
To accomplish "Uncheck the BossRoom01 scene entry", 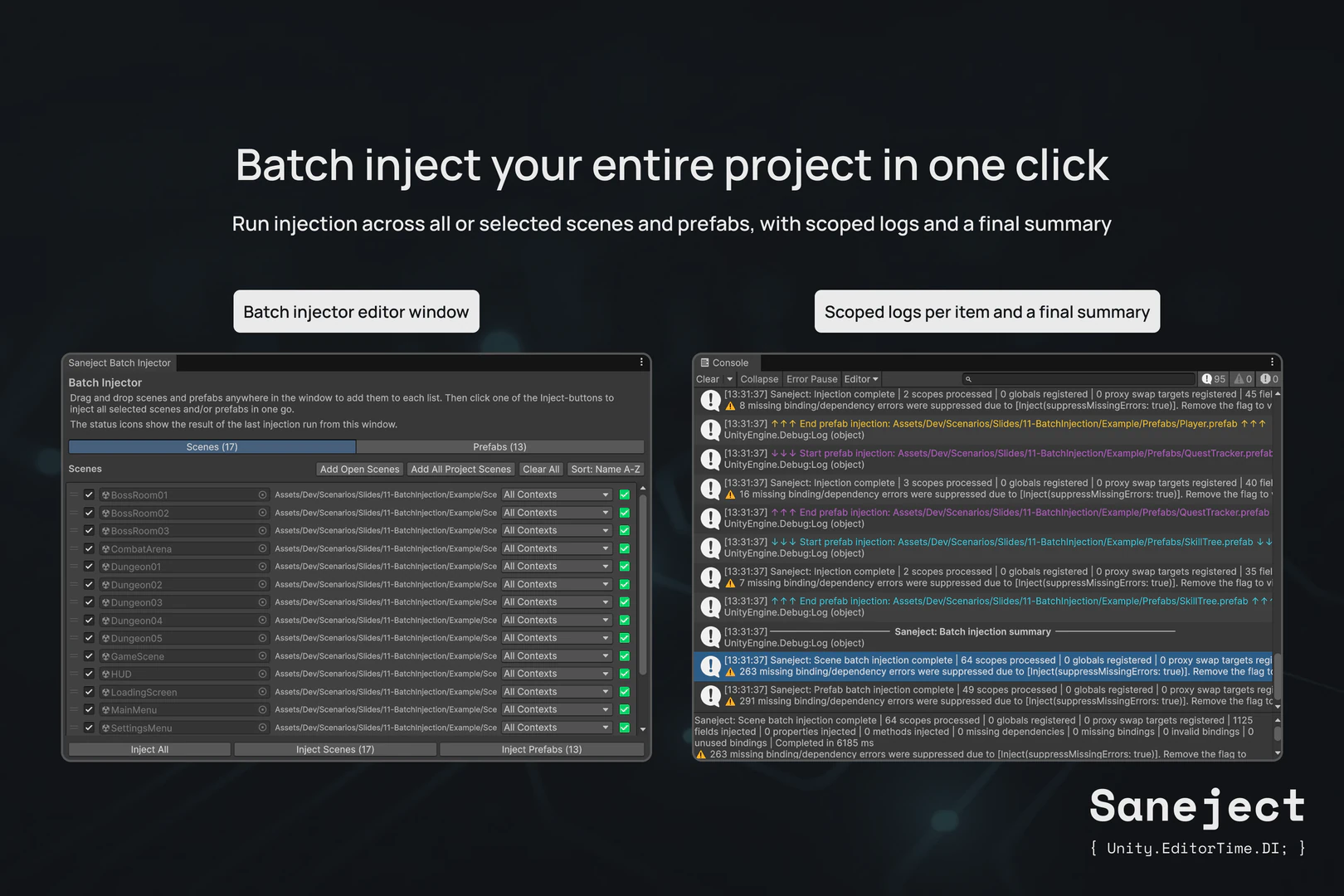I will 88,494.
